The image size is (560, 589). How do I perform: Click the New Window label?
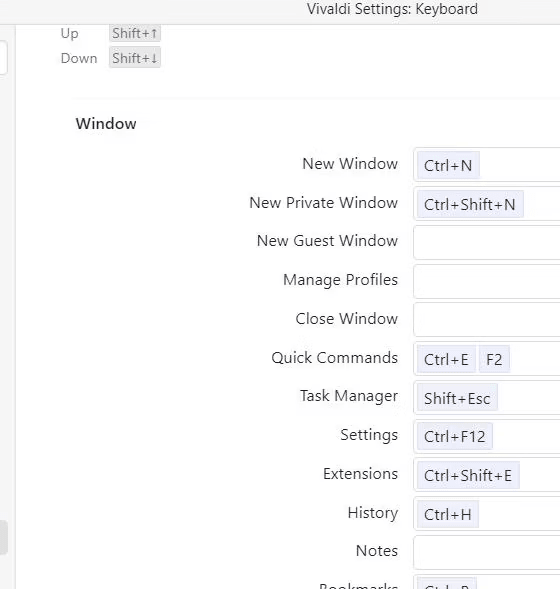[350, 164]
